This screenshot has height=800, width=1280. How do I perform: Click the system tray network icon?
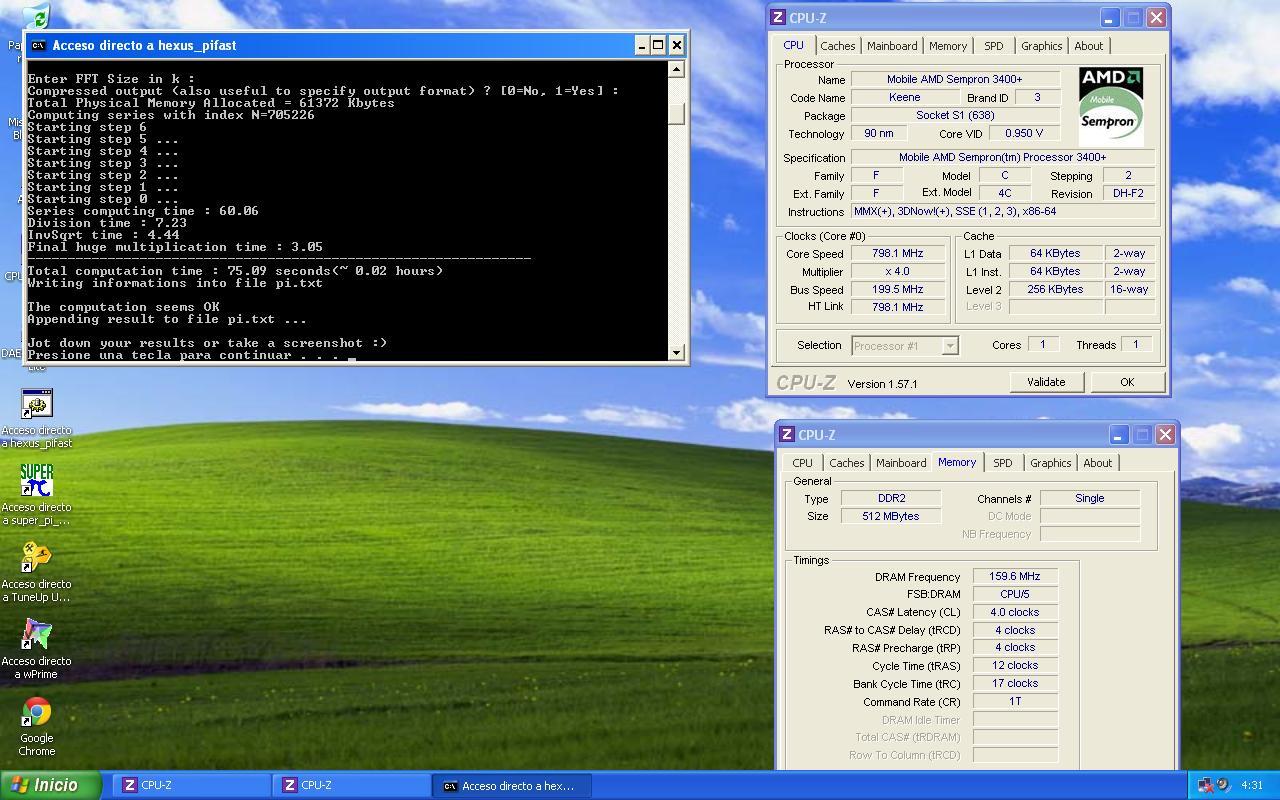tap(1205, 785)
